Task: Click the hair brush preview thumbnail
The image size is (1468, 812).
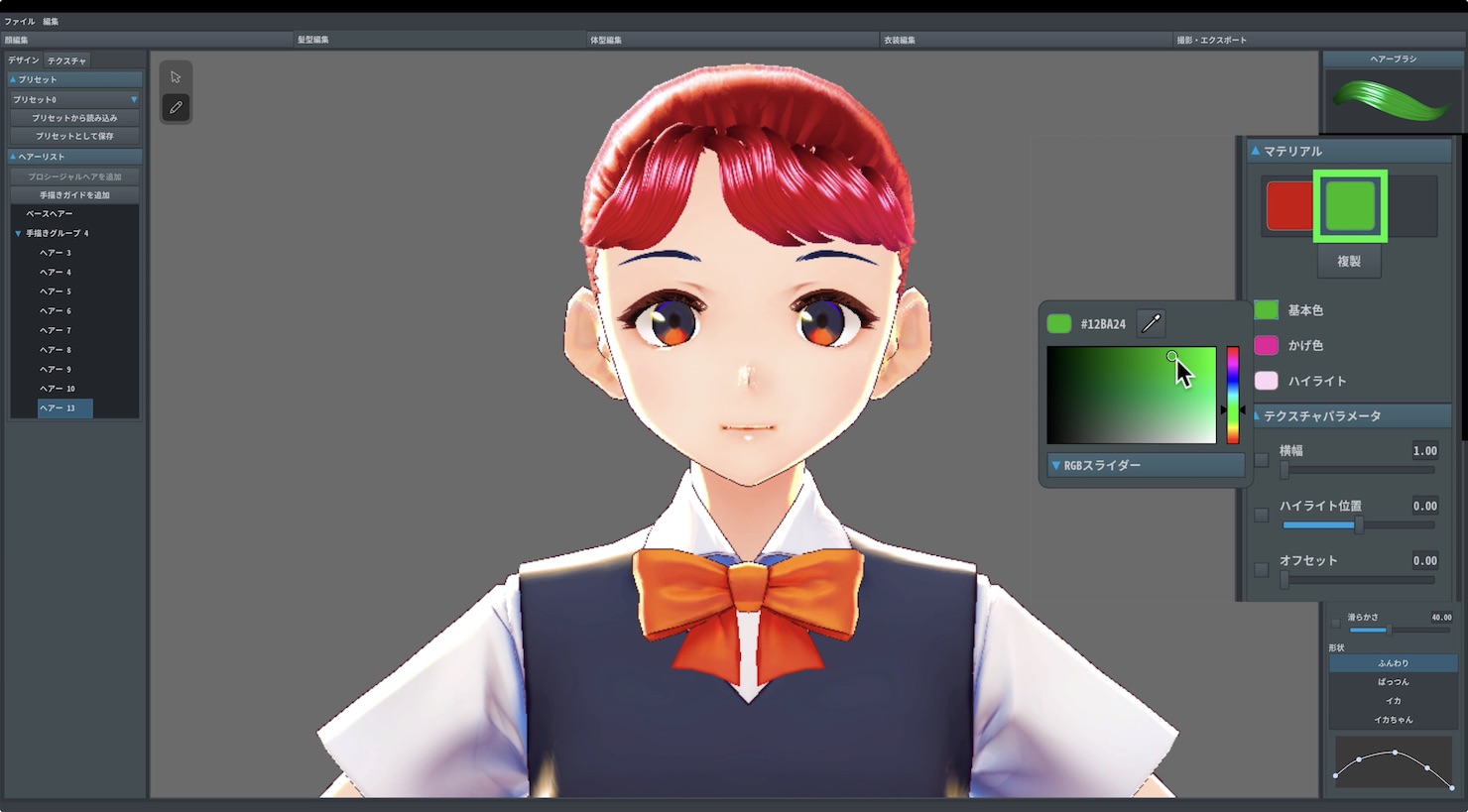Action: point(1393,100)
